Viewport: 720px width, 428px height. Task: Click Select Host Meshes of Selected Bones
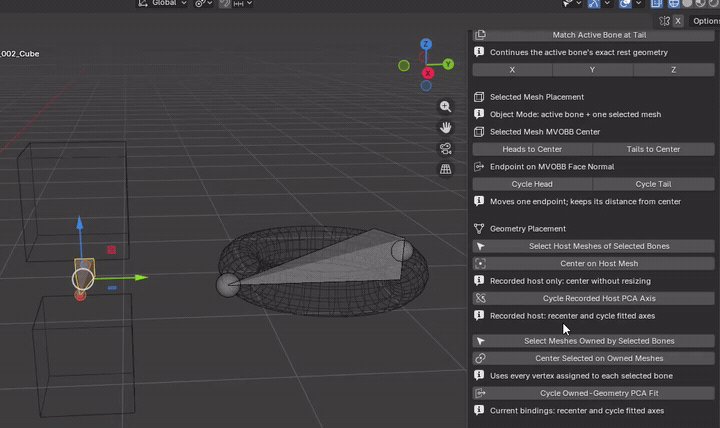tap(593, 246)
